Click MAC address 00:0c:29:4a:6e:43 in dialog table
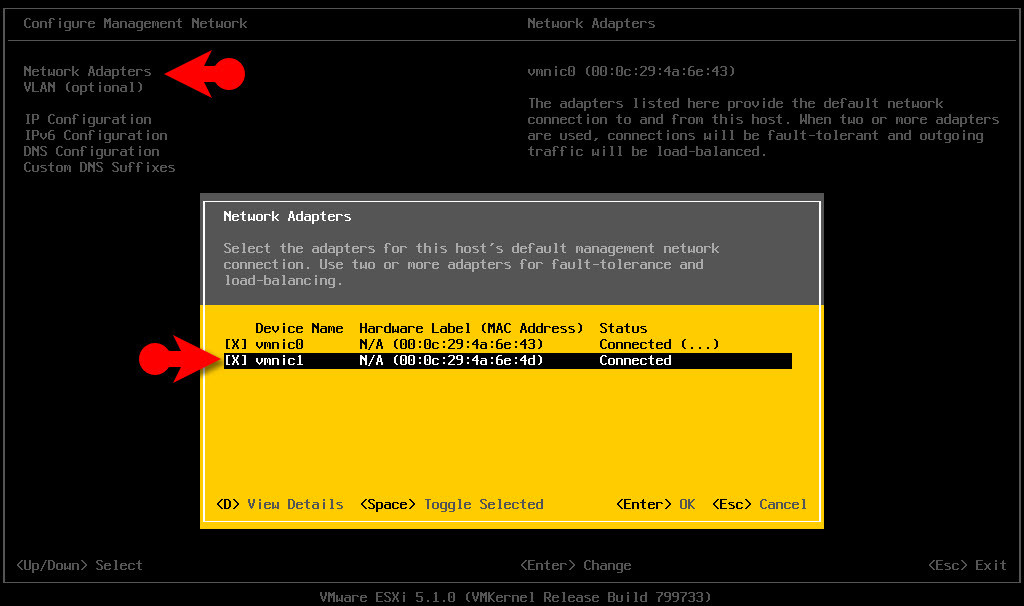 [468, 344]
